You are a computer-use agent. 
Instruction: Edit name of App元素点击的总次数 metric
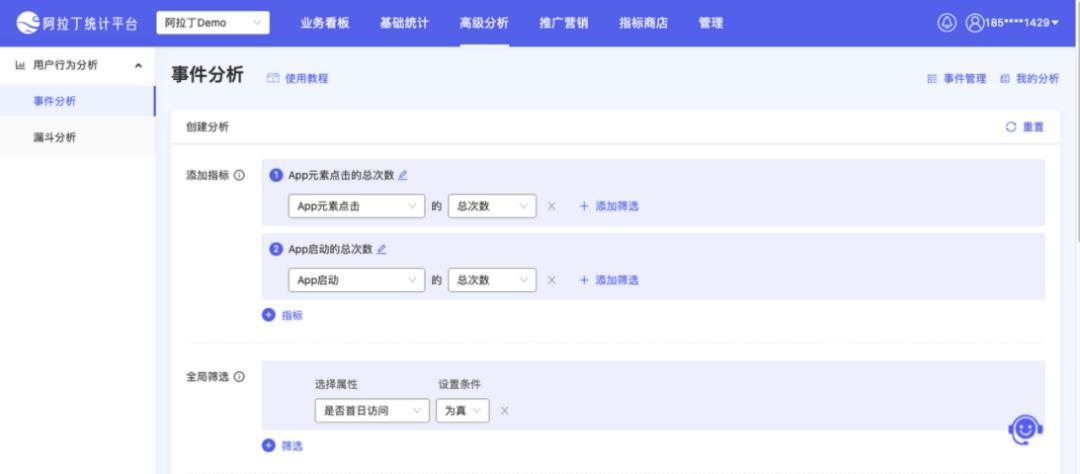tap(403, 175)
